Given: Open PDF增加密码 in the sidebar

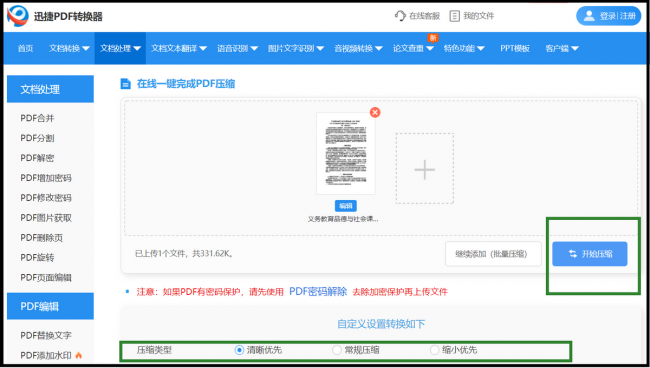Looking at the screenshot, I should point(46,178).
